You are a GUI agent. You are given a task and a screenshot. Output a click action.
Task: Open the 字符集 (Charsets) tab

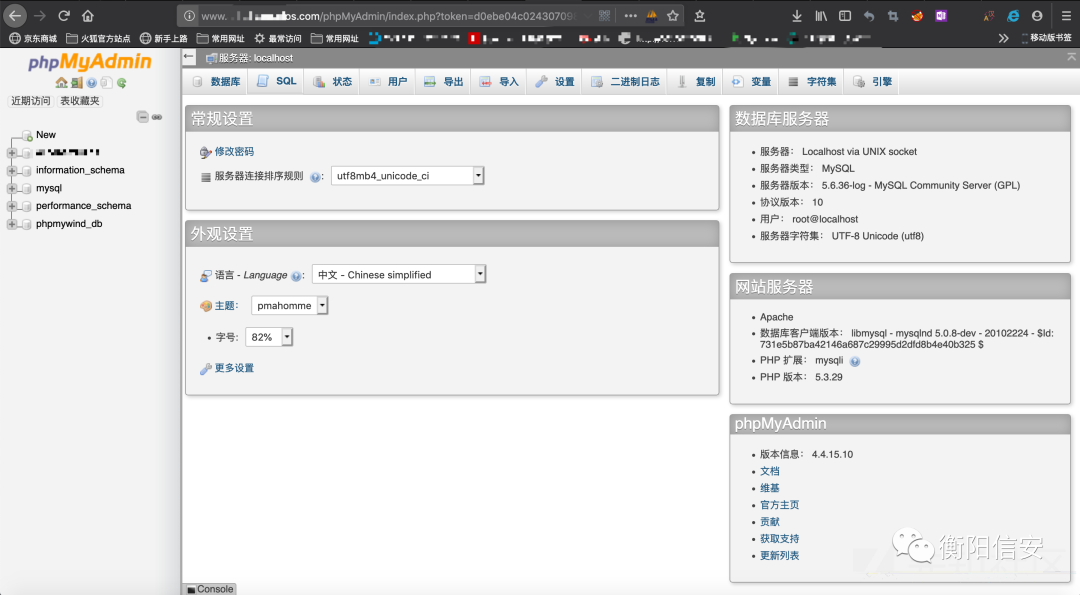click(x=813, y=81)
